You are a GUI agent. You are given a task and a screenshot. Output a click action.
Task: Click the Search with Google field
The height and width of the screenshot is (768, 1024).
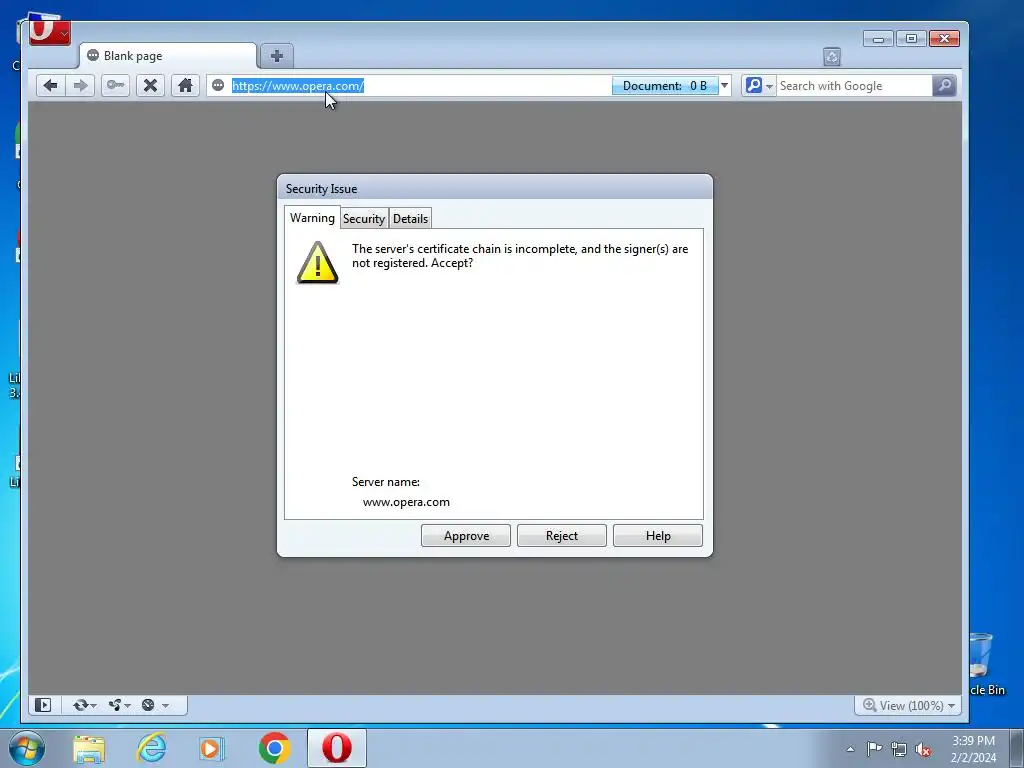click(854, 86)
